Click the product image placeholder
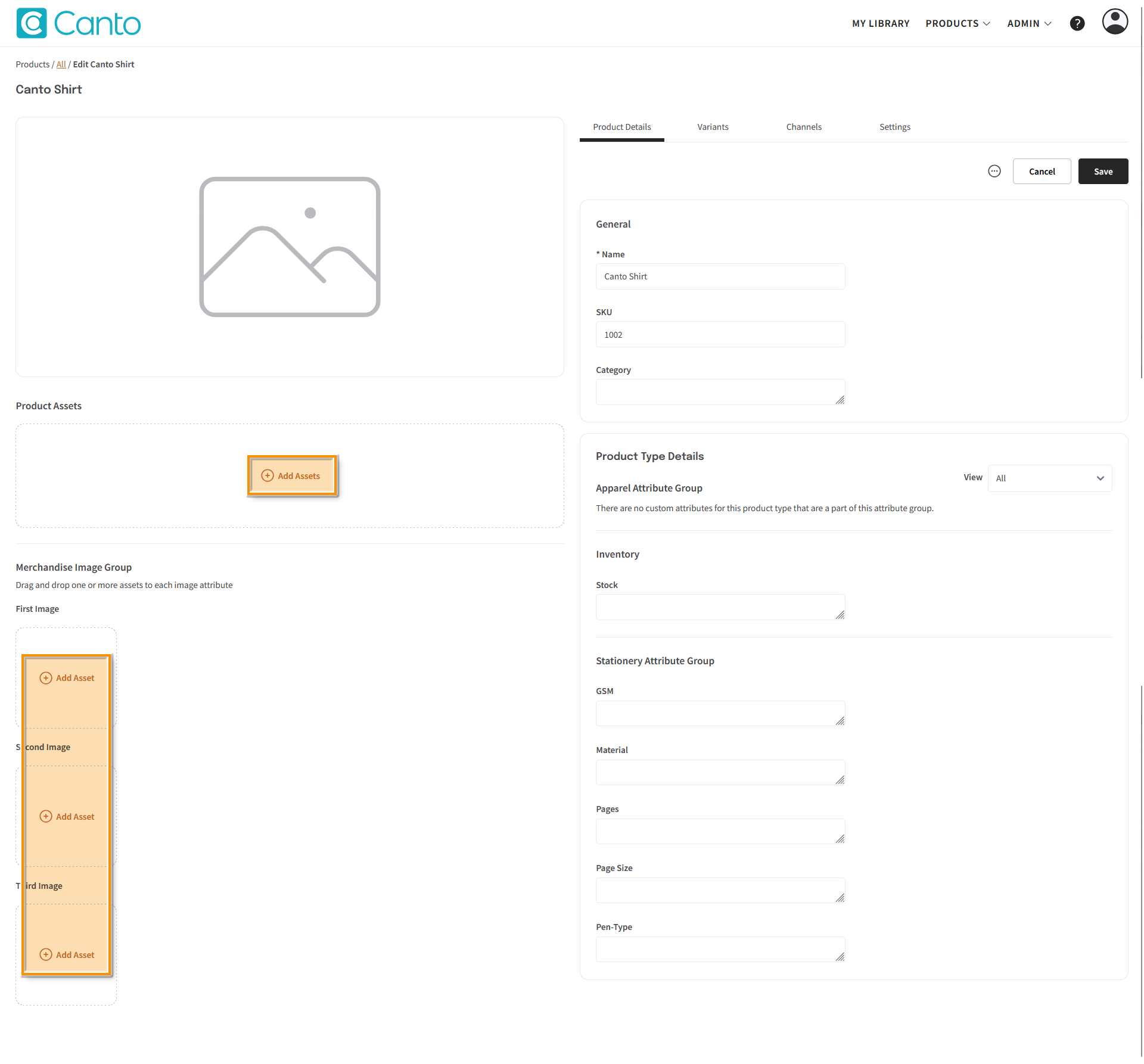 (x=290, y=247)
